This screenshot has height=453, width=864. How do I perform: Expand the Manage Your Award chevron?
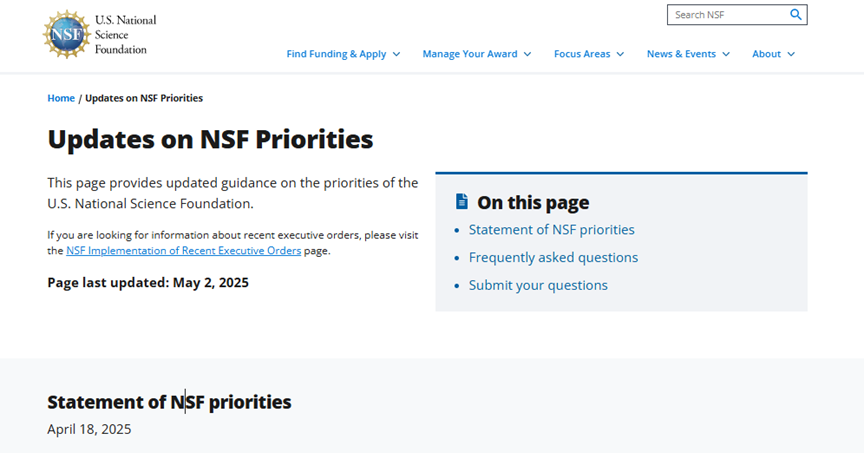(528, 54)
